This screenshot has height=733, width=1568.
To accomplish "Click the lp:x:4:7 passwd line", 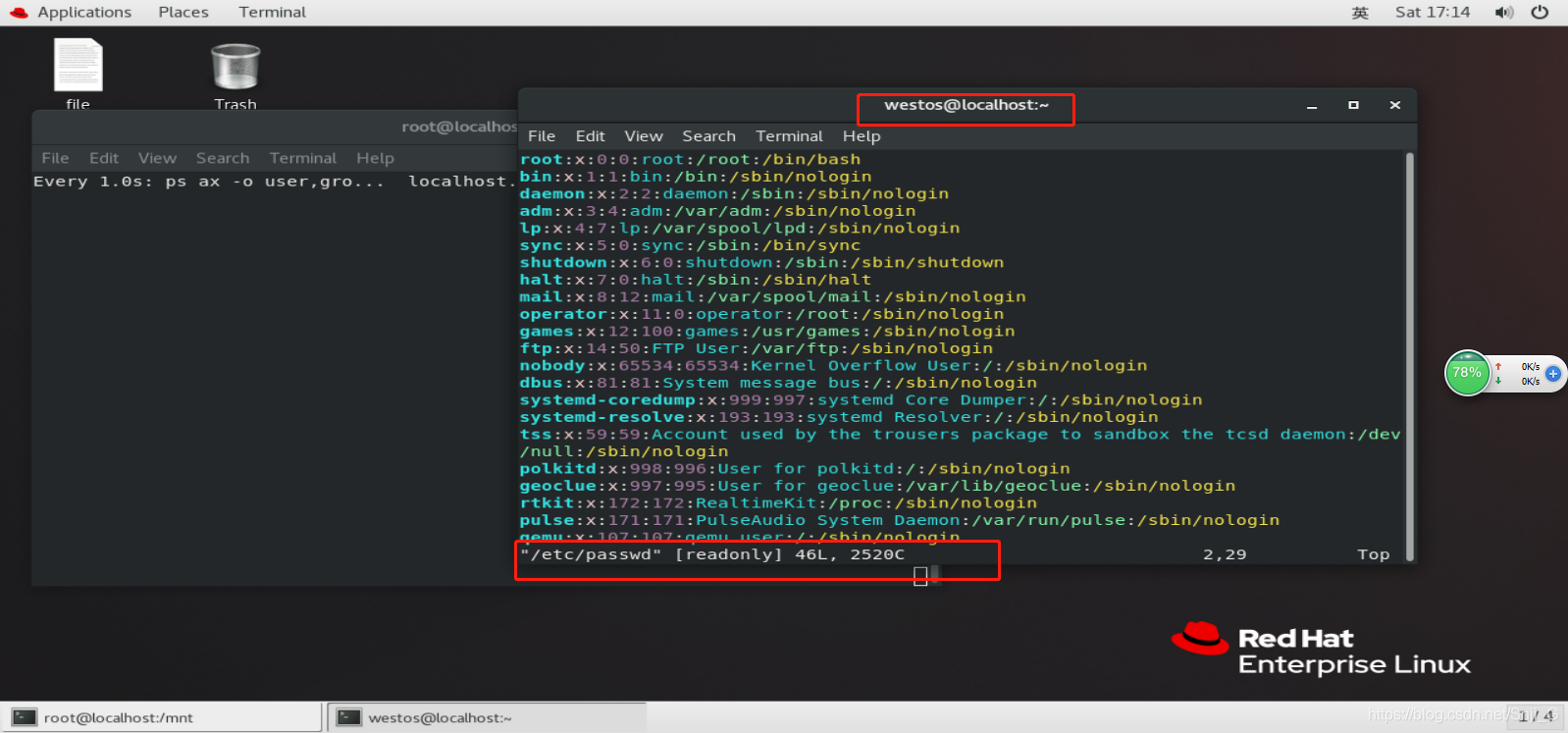I will point(740,228).
